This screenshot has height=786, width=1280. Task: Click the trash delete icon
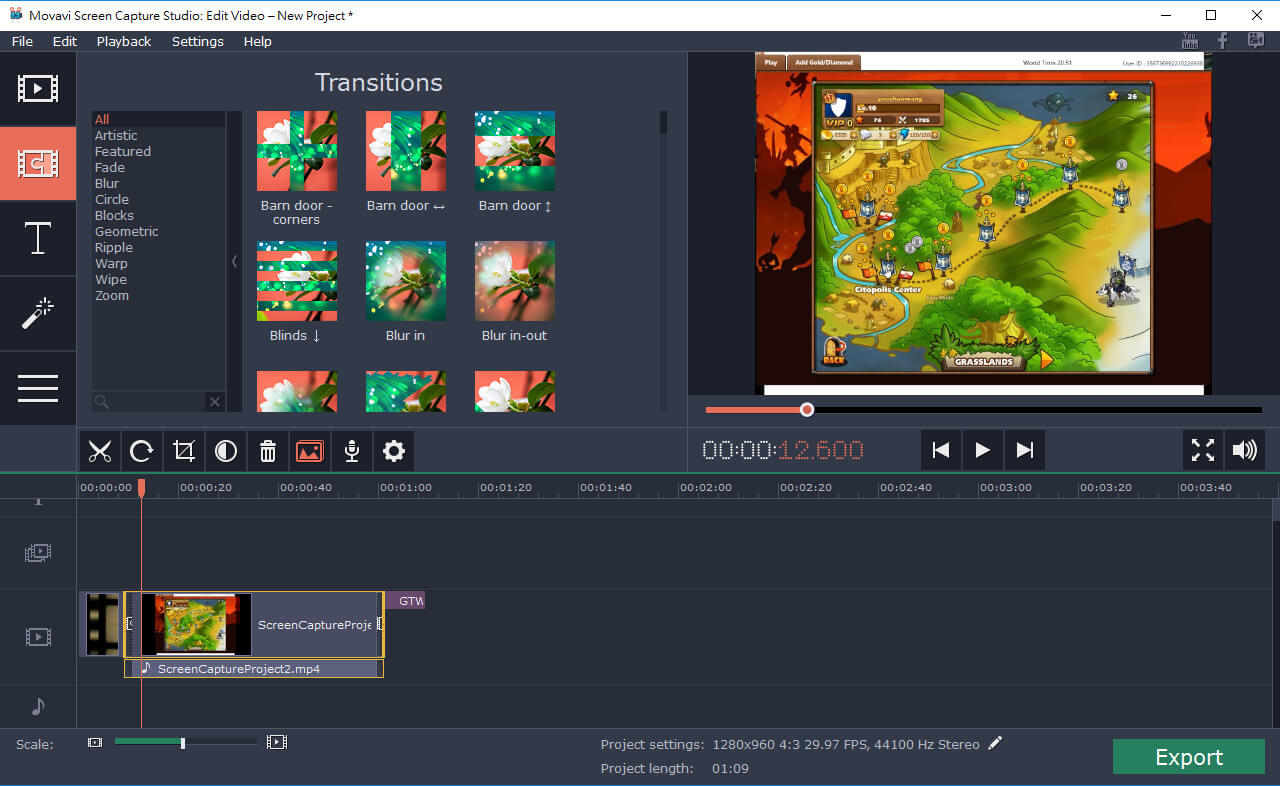pyautogui.click(x=268, y=451)
